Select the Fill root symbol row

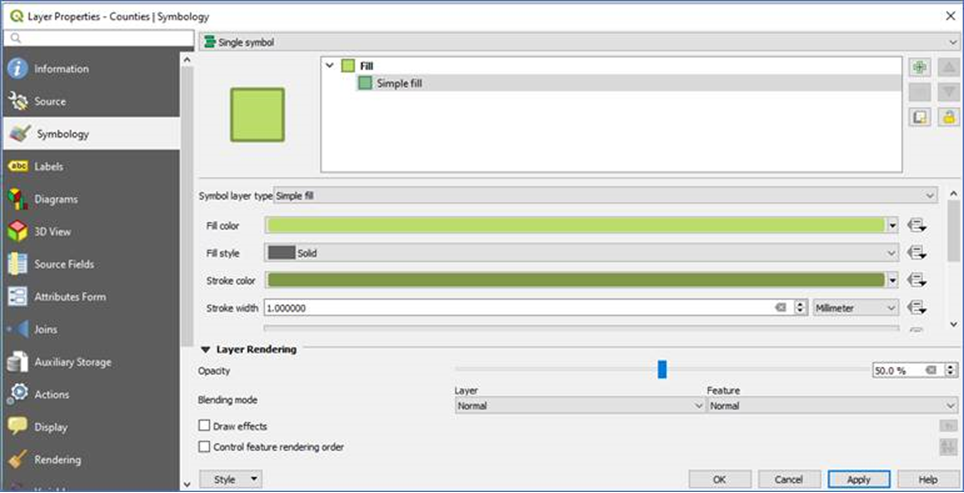point(611,66)
